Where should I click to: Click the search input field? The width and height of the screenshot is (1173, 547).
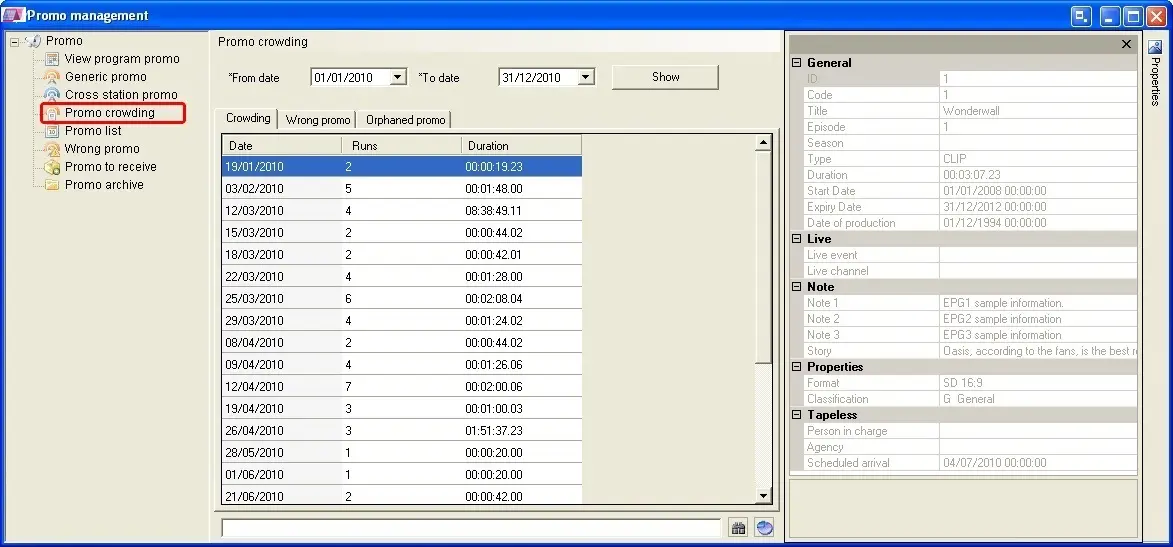[470, 528]
